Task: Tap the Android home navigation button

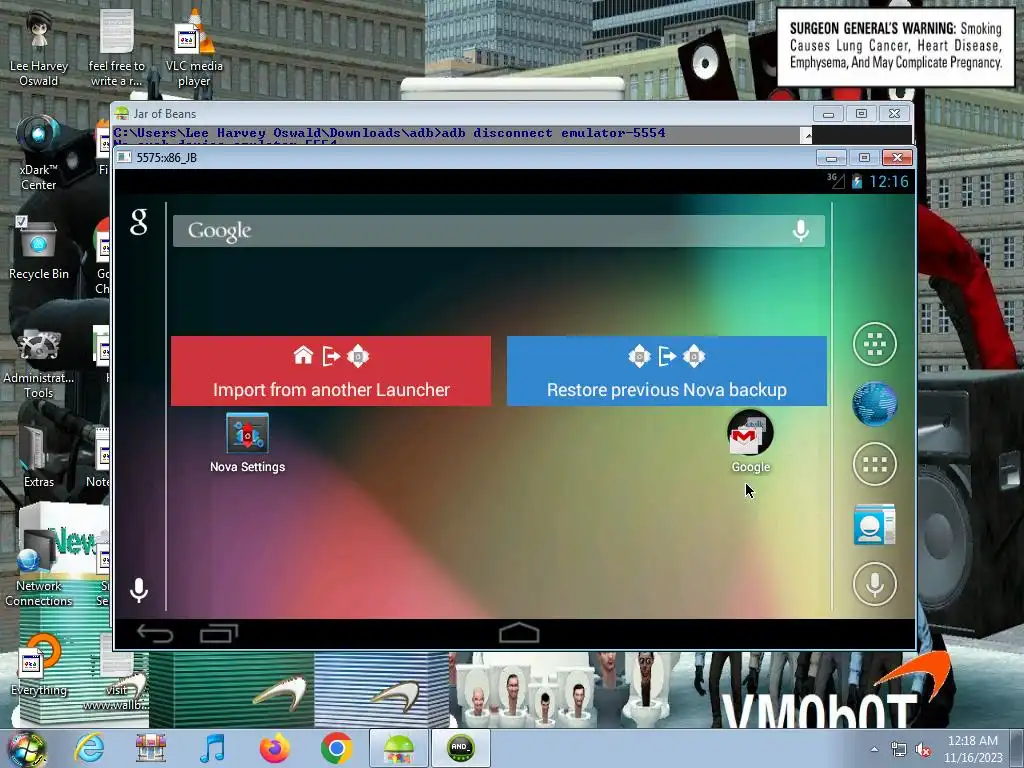Action: [519, 633]
